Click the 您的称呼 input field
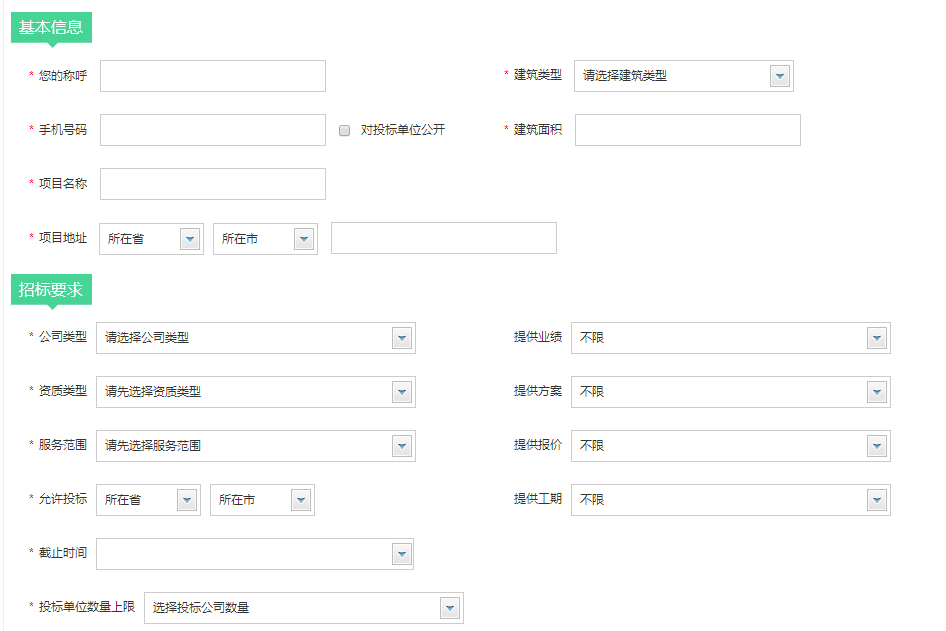Screen dimensions: 946x631 213,76
